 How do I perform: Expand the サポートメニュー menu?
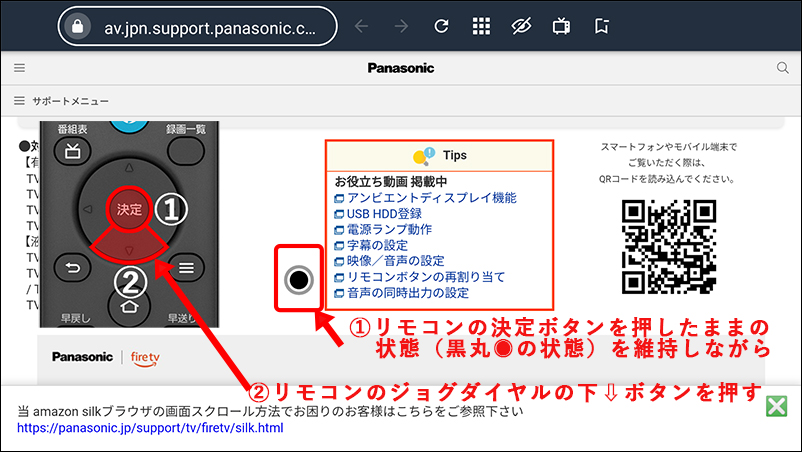point(61,101)
